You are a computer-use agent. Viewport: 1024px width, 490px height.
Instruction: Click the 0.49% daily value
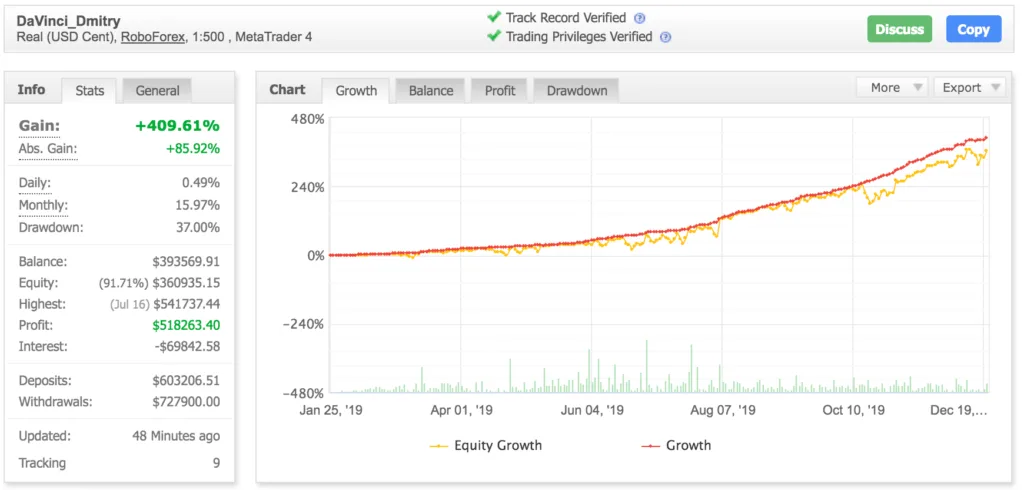tap(200, 184)
